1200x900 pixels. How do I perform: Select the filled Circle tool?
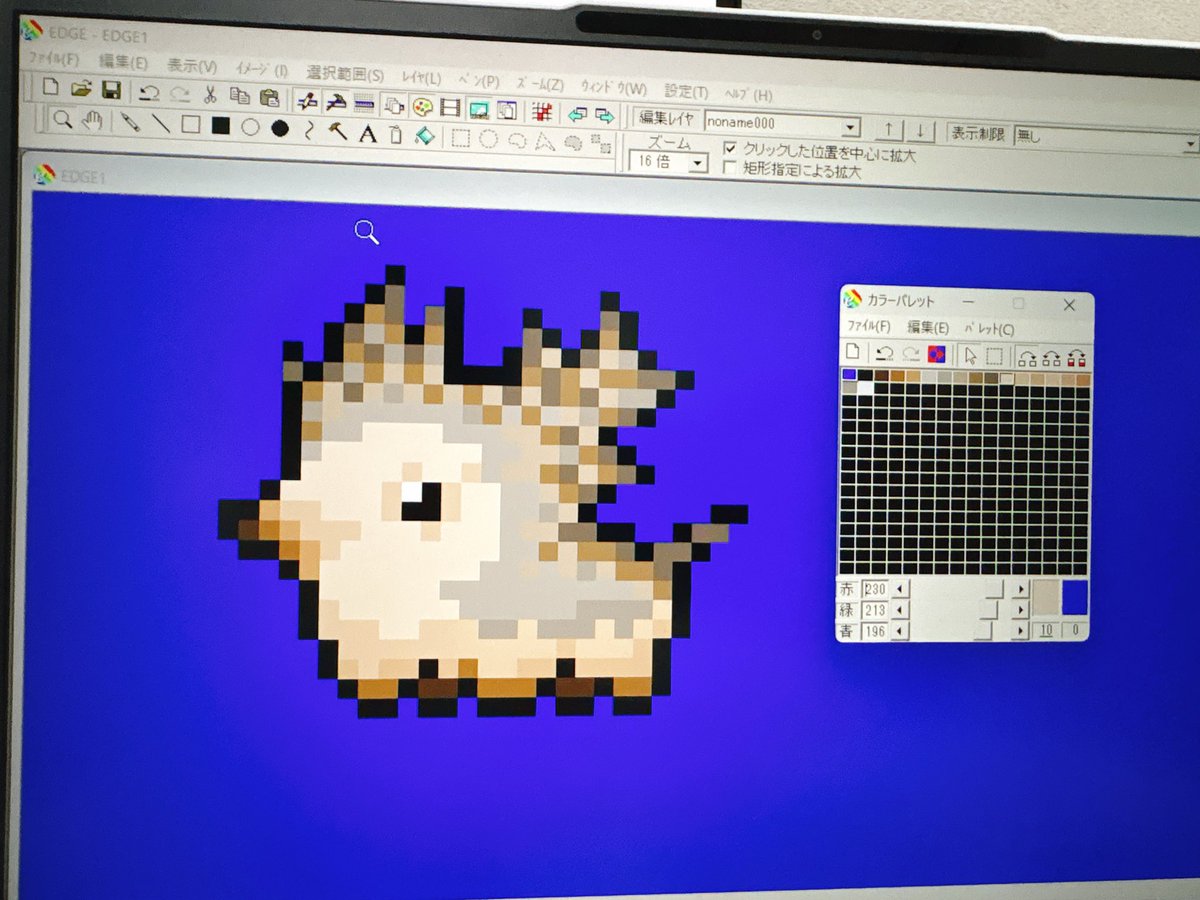(279, 128)
